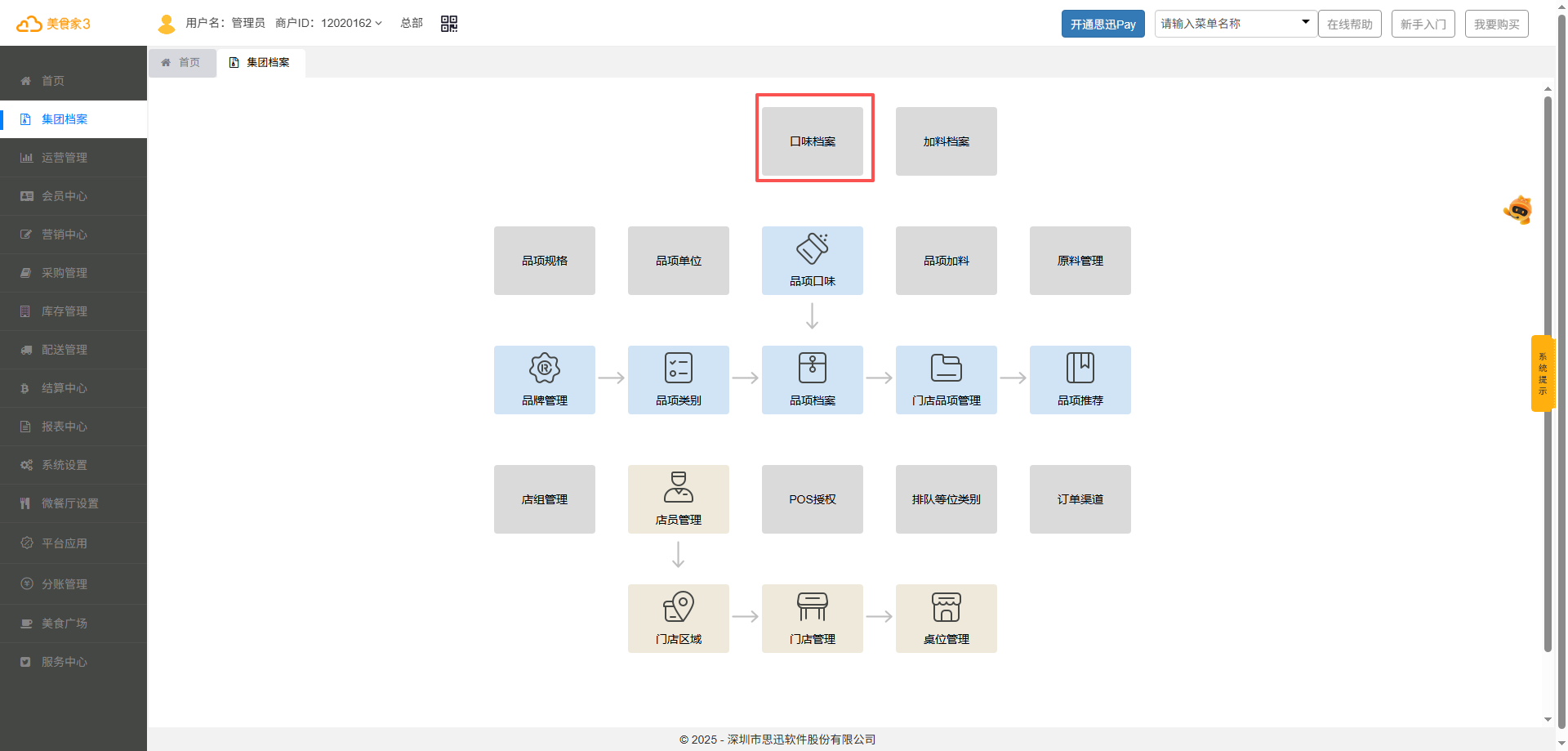
Task: Open the orange robot assistant mascot
Action: 1518,211
